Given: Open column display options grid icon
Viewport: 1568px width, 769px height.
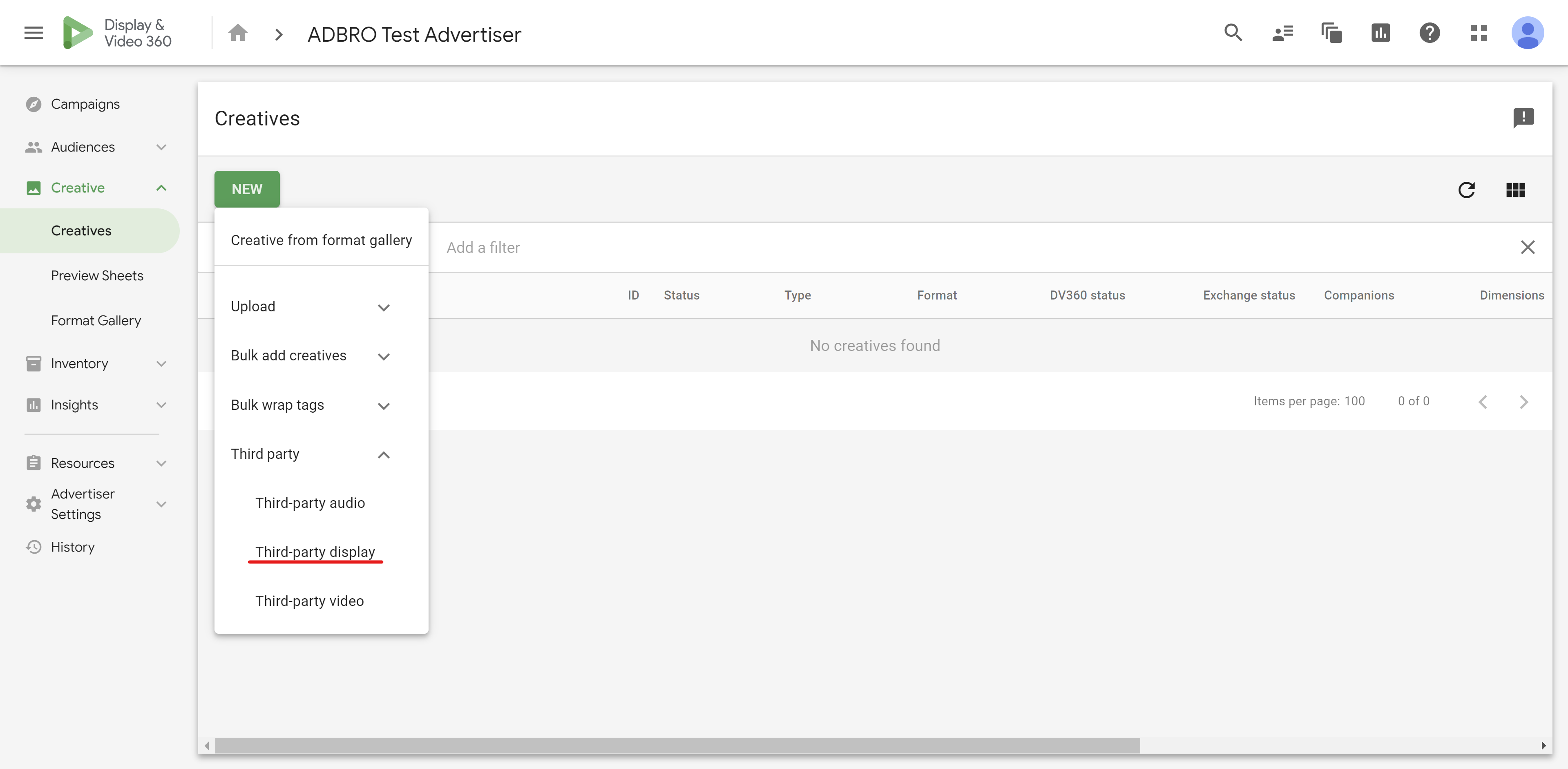Looking at the screenshot, I should 1516,190.
